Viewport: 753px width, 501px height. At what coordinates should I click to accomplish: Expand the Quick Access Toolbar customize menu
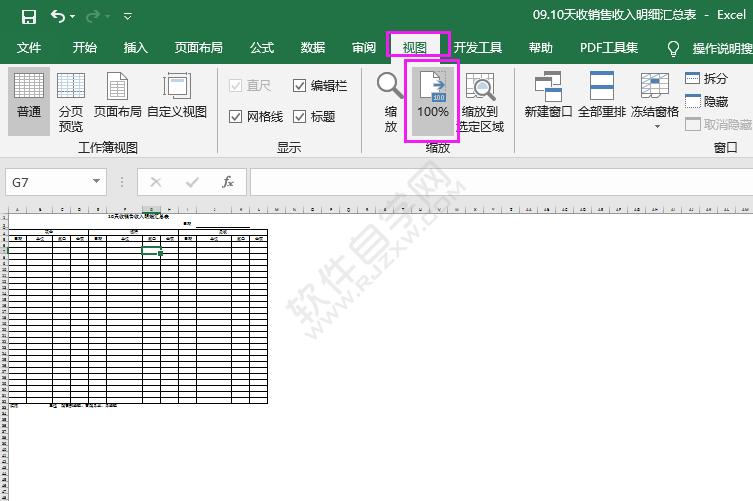pos(127,17)
